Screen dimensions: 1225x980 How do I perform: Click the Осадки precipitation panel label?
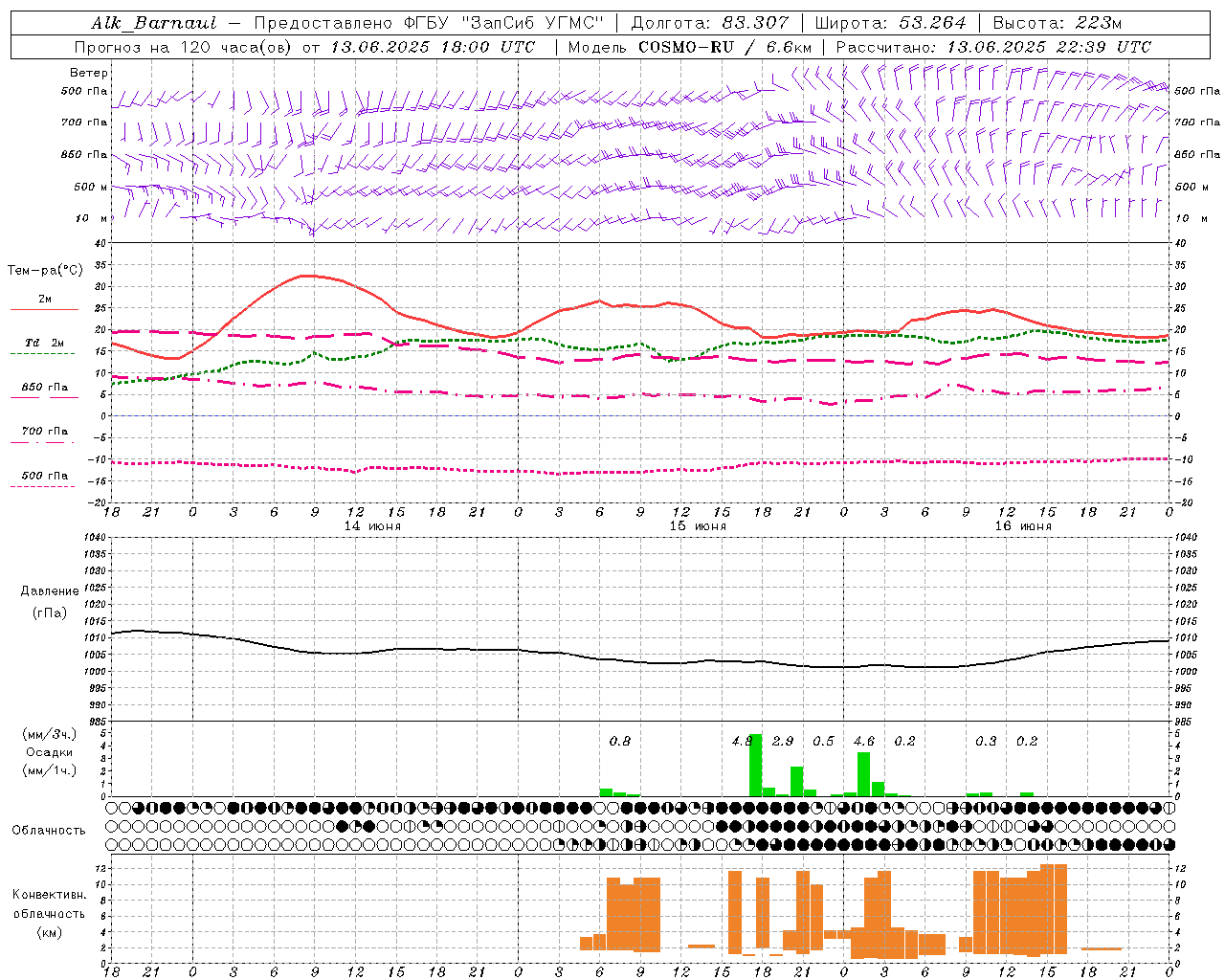[x=49, y=752]
